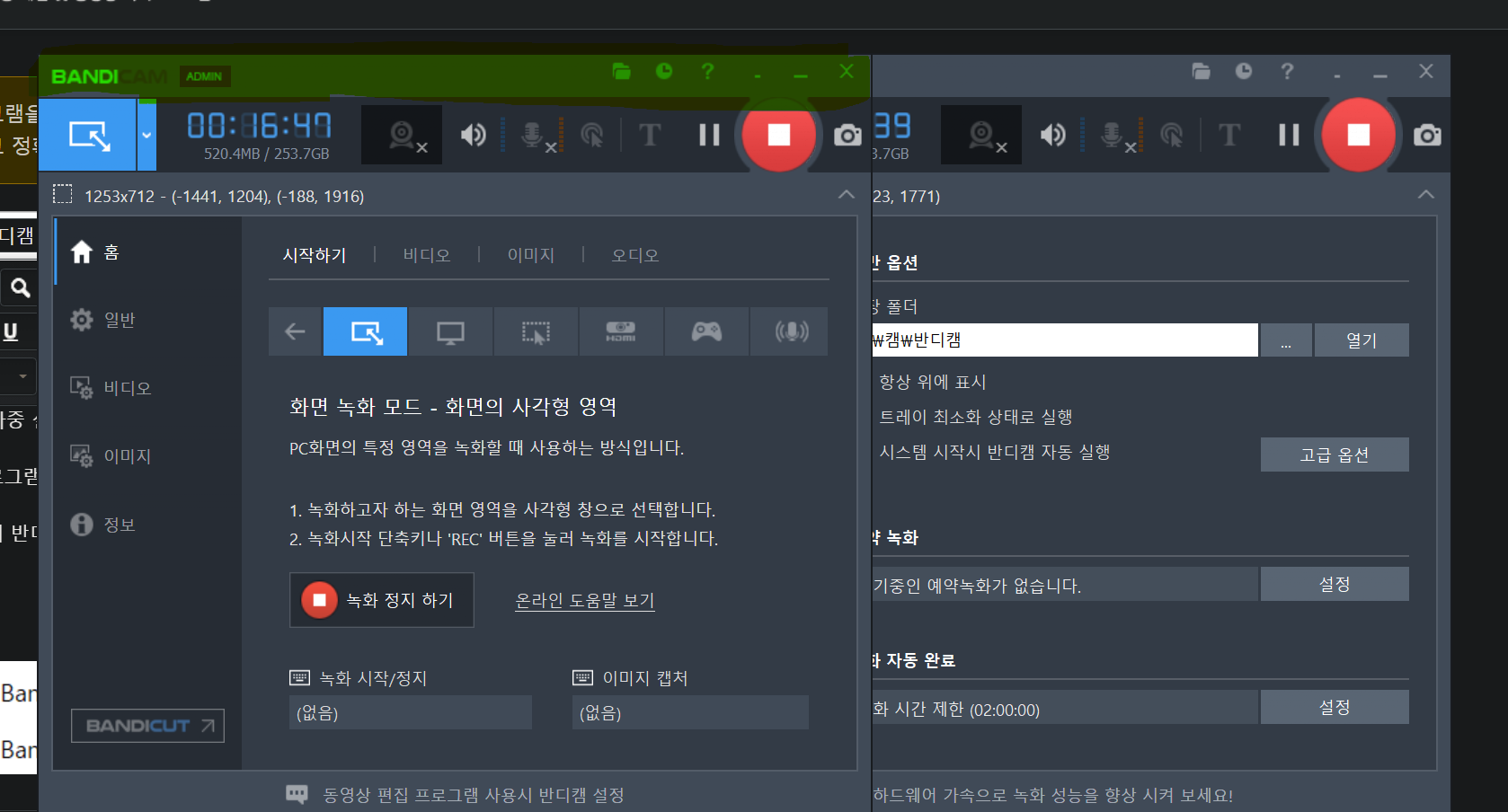Switch to 시작하기 tab
The width and height of the screenshot is (1508, 812).
click(x=315, y=255)
